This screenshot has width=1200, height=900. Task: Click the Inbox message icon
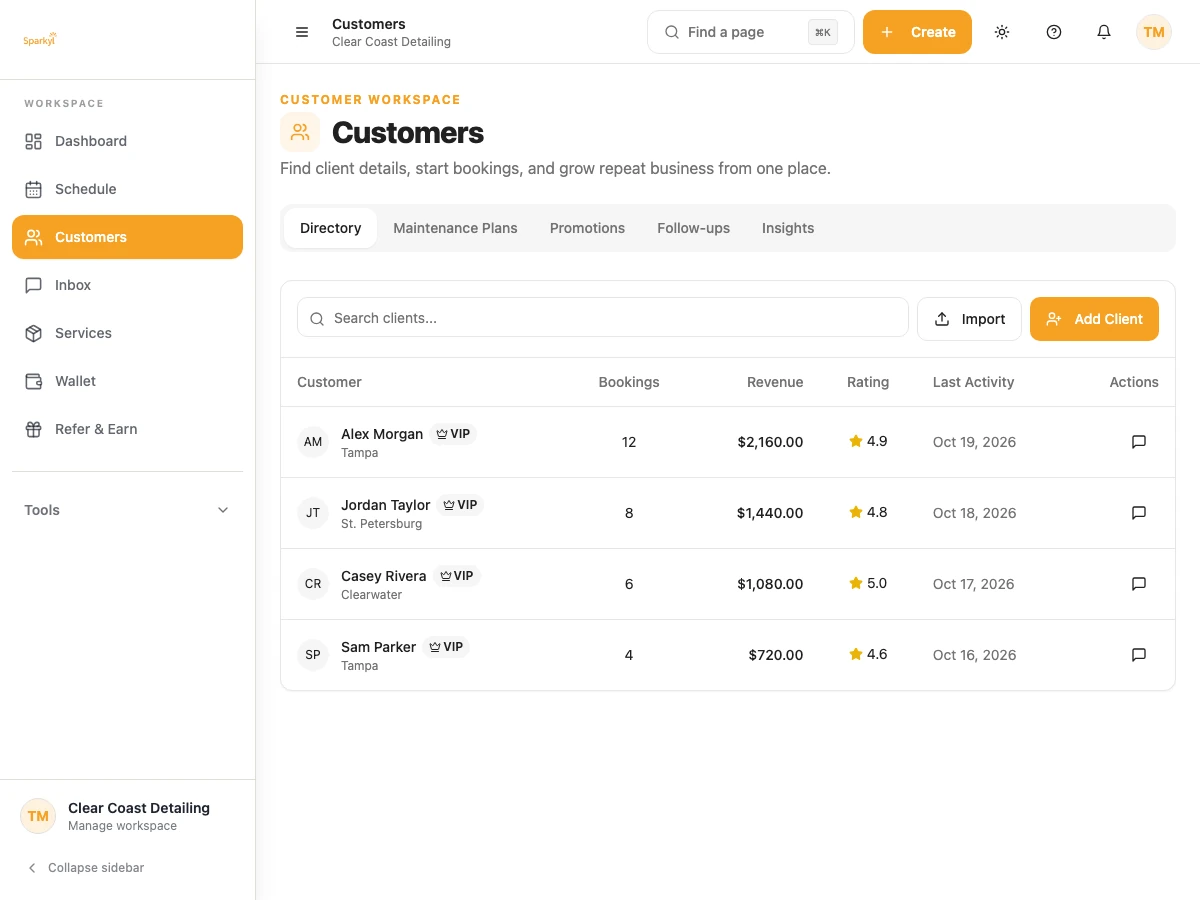pyautogui.click(x=33, y=285)
